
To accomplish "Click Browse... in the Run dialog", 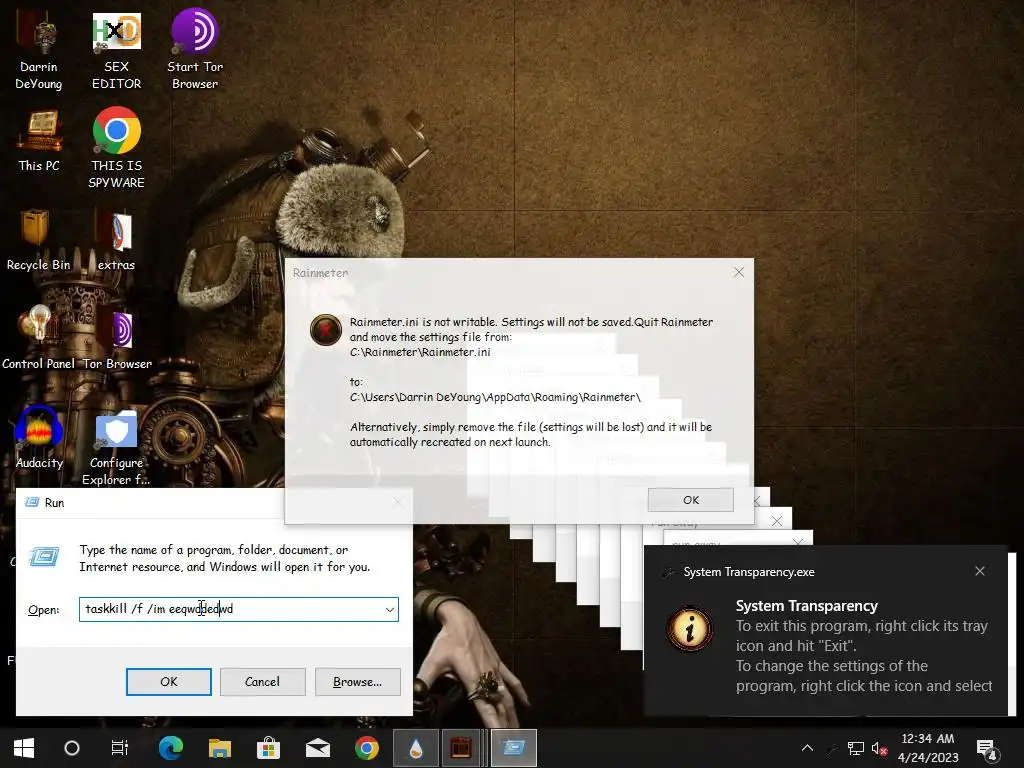I will point(357,682).
